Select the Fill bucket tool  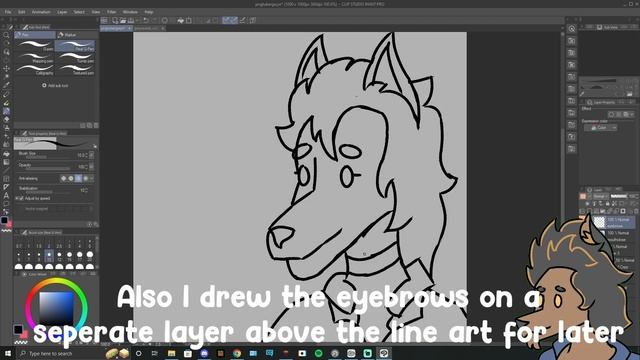6,153
